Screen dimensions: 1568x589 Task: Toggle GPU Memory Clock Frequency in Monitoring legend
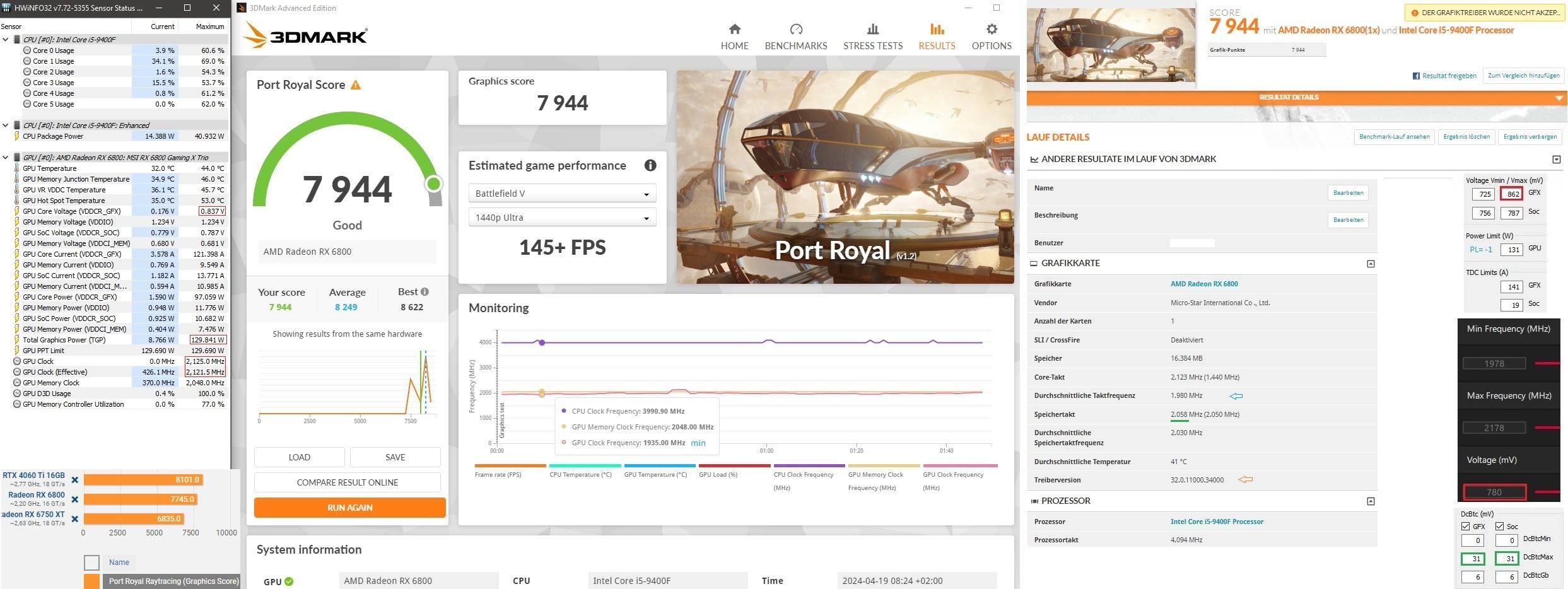click(x=884, y=478)
